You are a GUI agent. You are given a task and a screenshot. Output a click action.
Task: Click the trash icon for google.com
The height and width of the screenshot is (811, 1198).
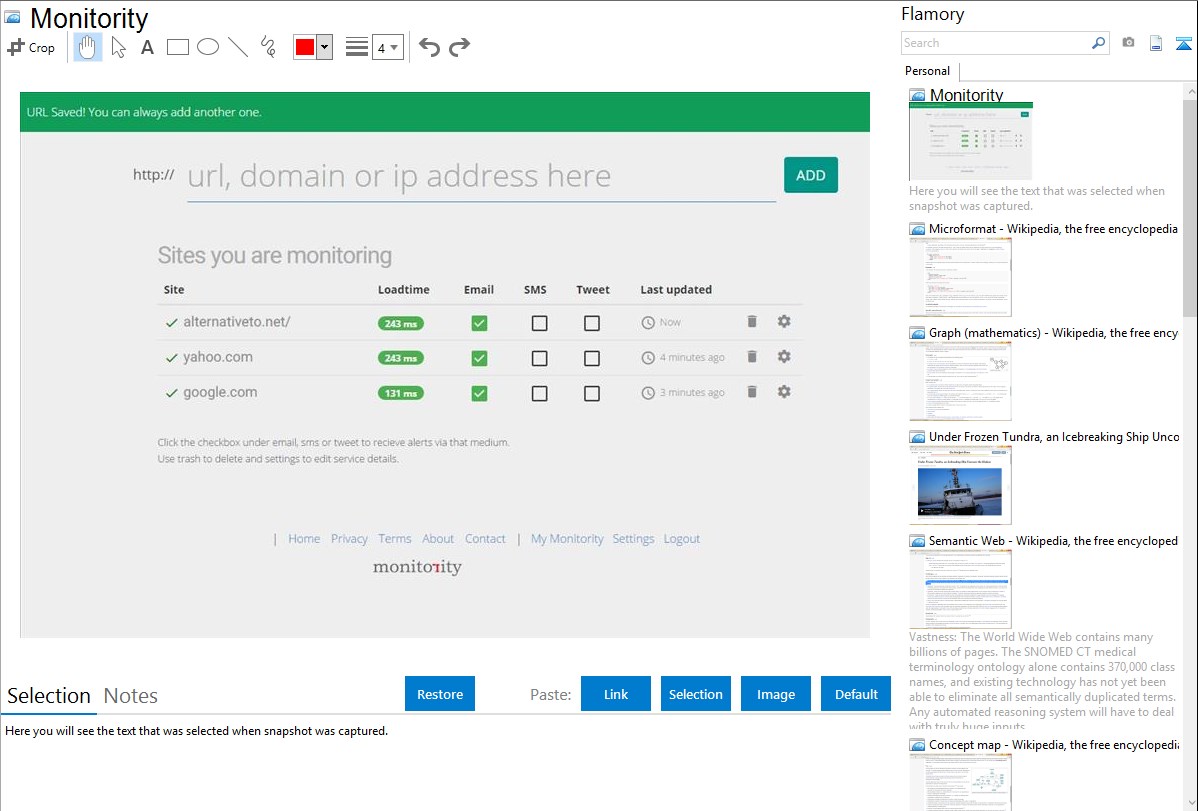(752, 392)
